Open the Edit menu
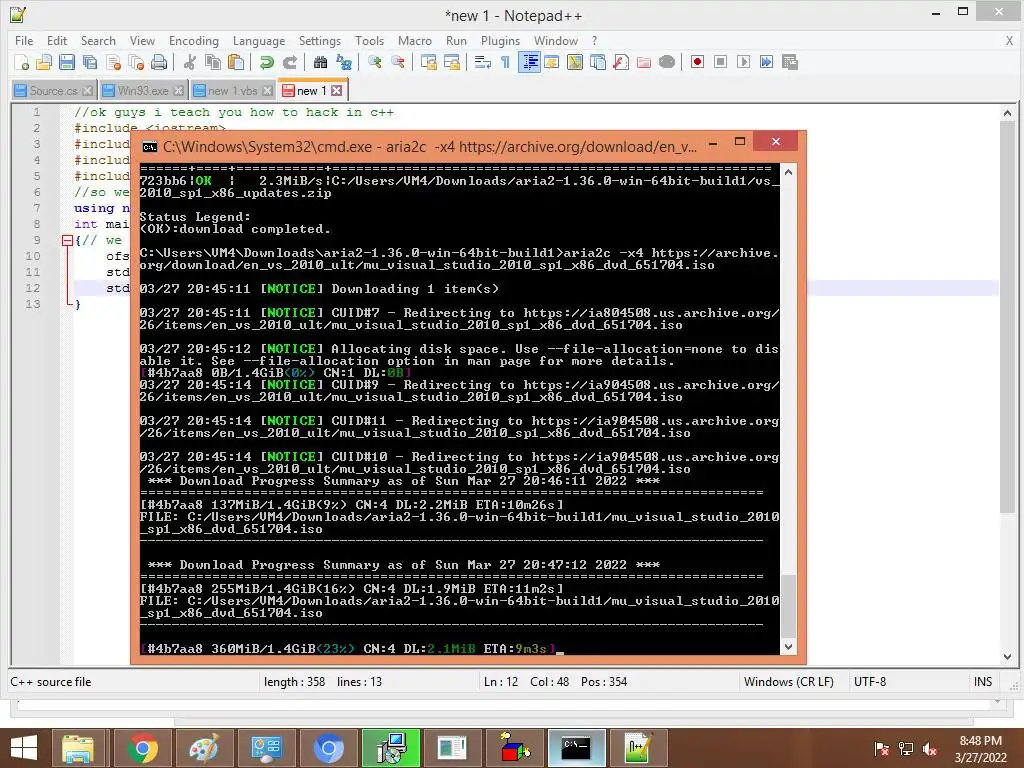The height and width of the screenshot is (768, 1024). click(x=57, y=40)
